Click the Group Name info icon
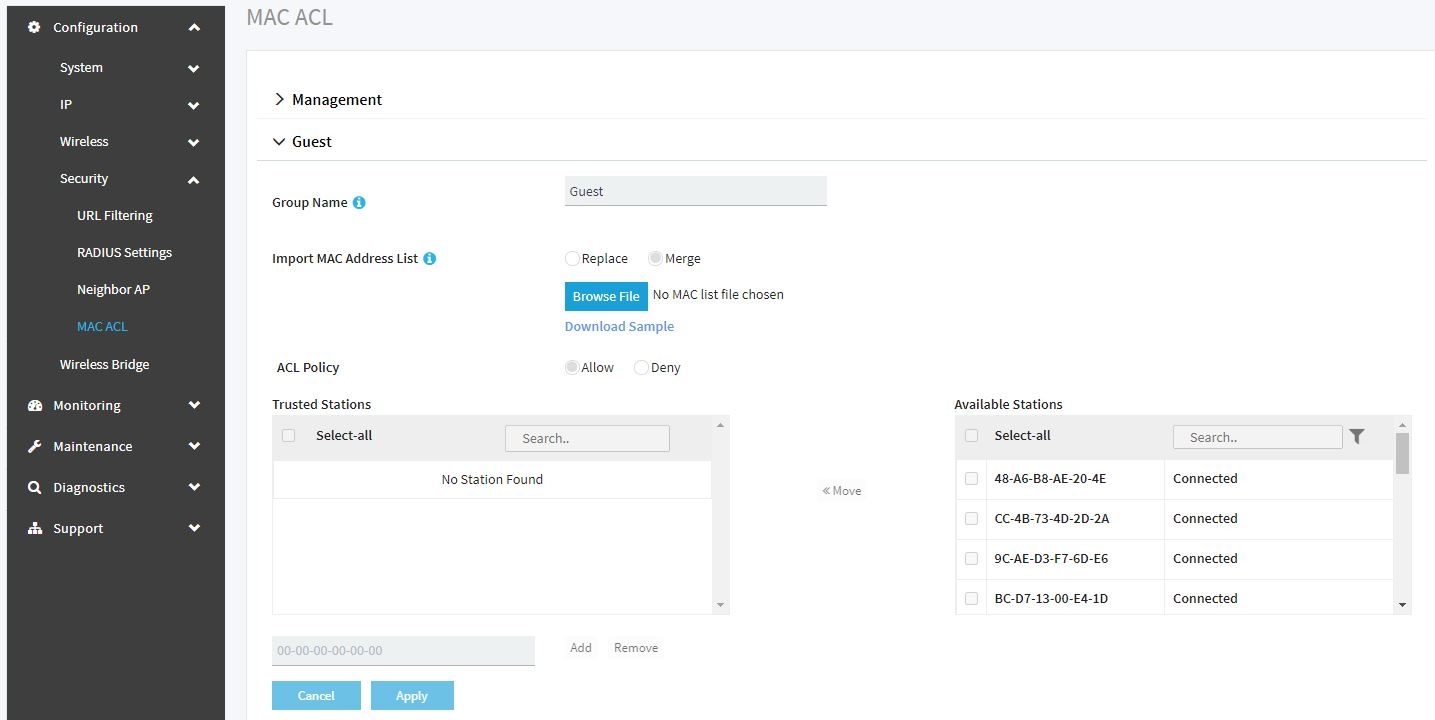The width and height of the screenshot is (1435, 720). pos(359,202)
